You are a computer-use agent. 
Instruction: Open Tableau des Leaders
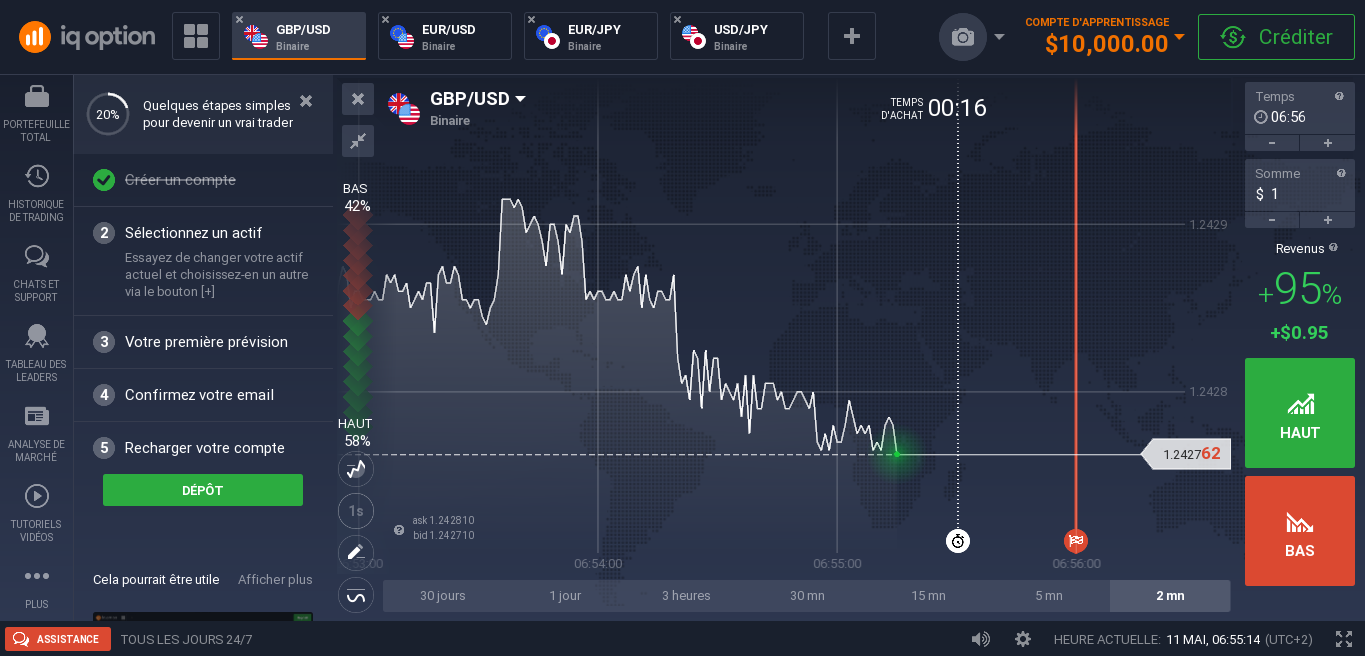coord(36,353)
